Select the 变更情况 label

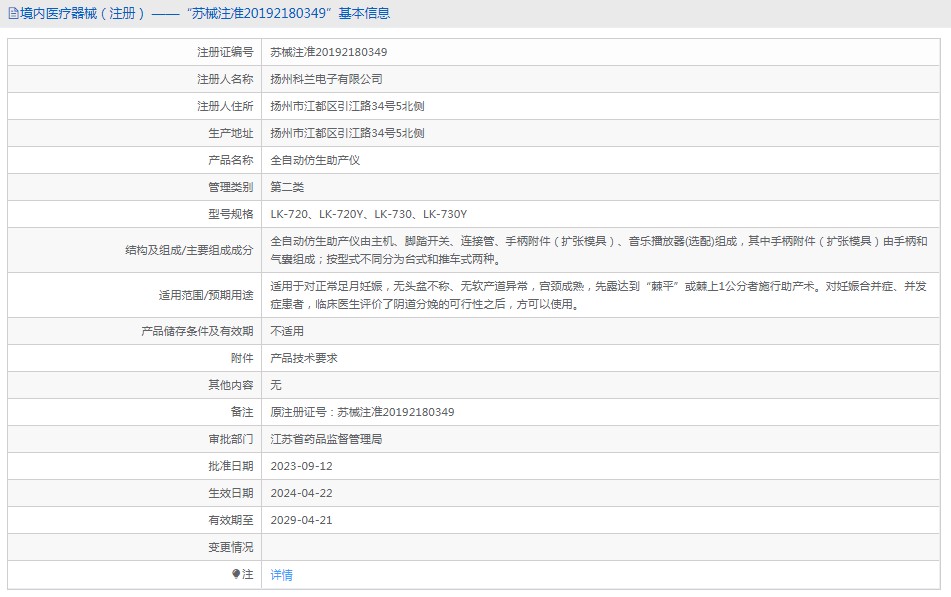(x=230, y=547)
